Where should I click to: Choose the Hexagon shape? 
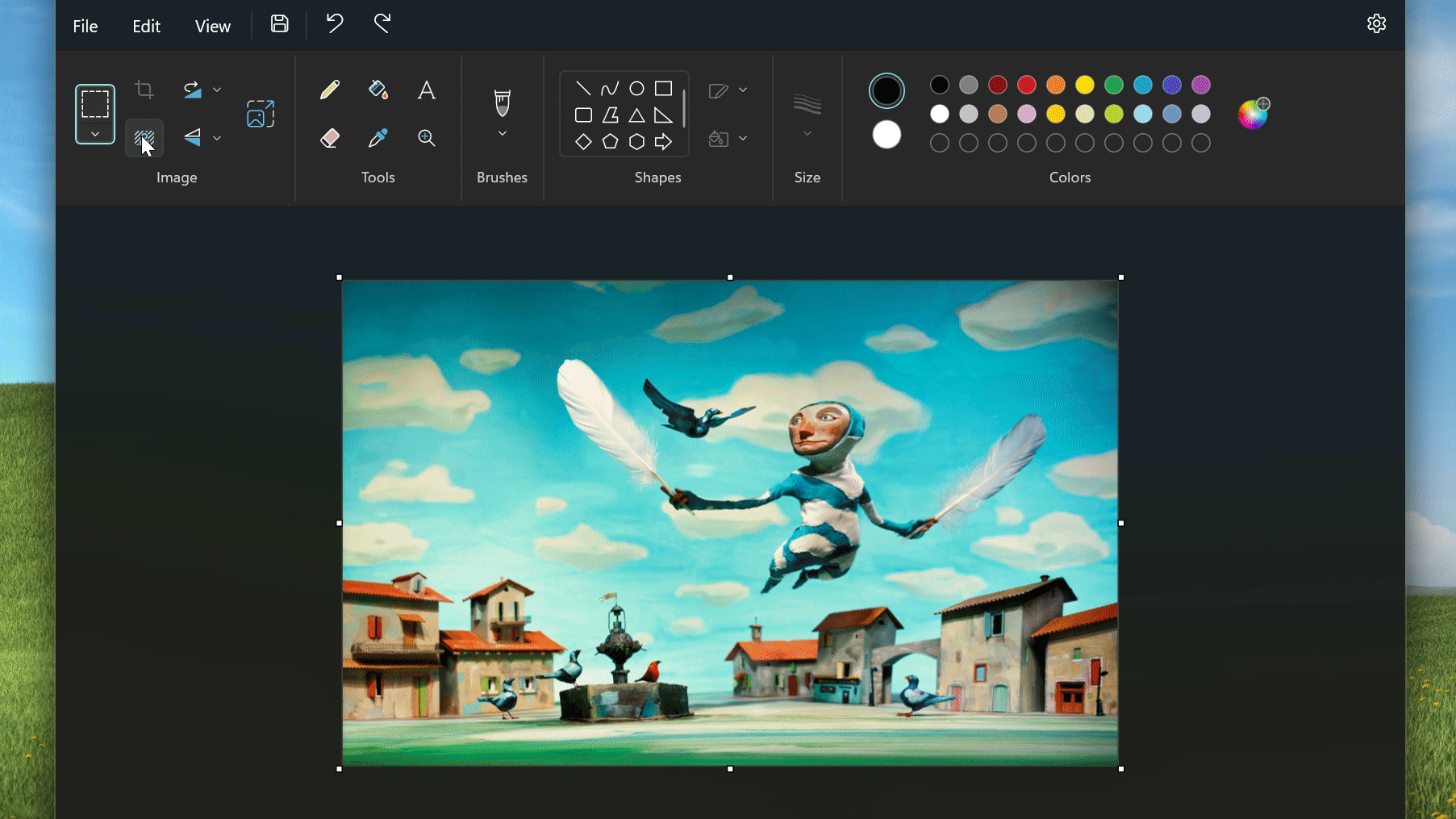636,142
